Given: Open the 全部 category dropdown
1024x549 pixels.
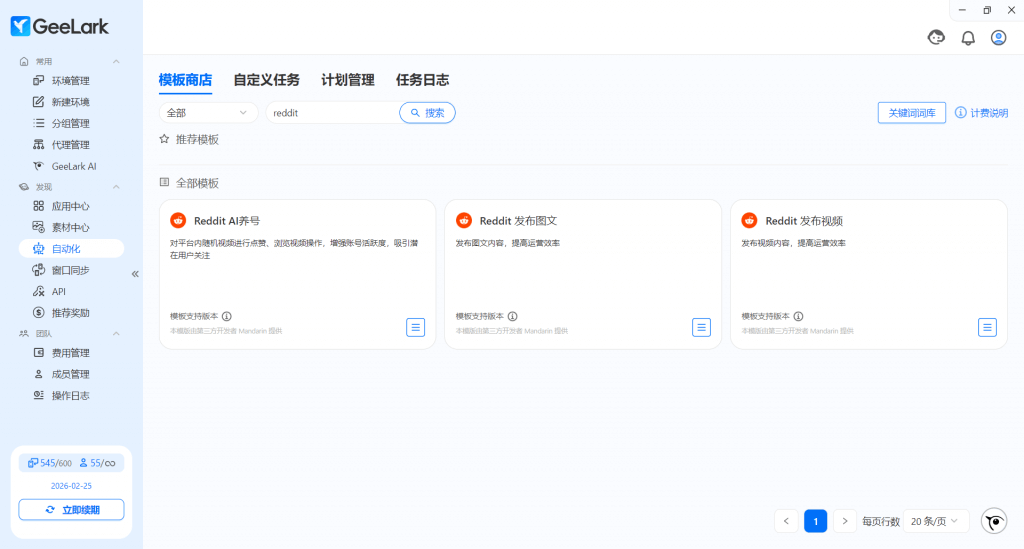Looking at the screenshot, I should pyautogui.click(x=208, y=113).
